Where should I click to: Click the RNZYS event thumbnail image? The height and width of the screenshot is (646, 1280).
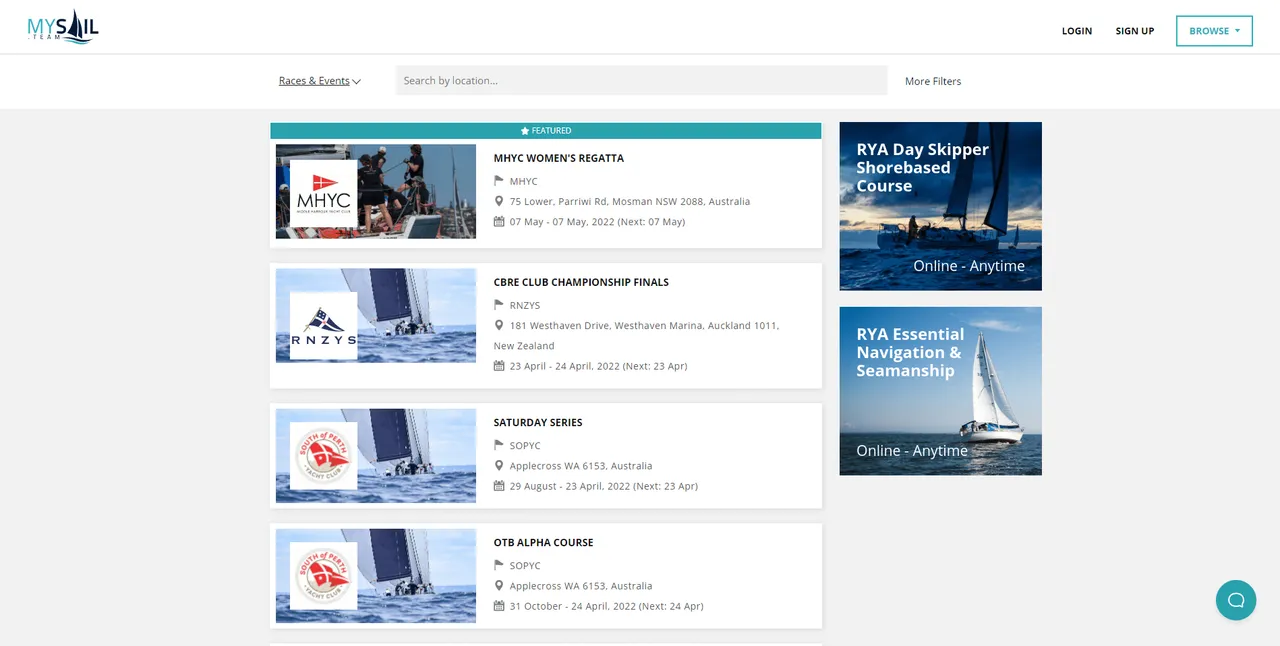point(376,315)
